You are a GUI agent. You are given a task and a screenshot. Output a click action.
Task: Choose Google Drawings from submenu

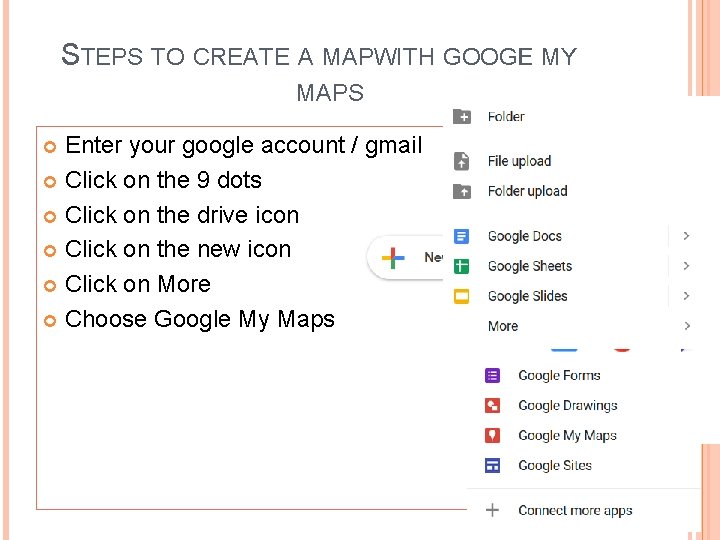pyautogui.click(x=568, y=405)
